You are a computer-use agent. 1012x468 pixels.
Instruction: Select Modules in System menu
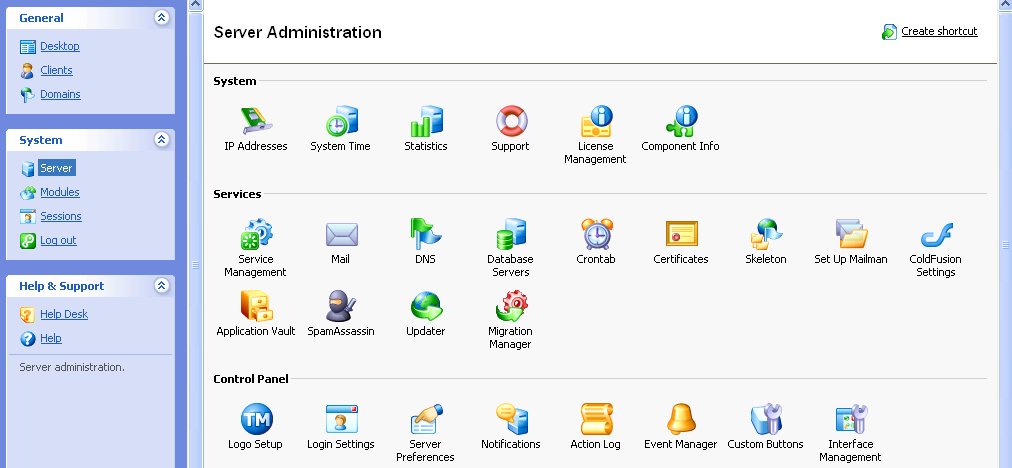click(x=60, y=192)
